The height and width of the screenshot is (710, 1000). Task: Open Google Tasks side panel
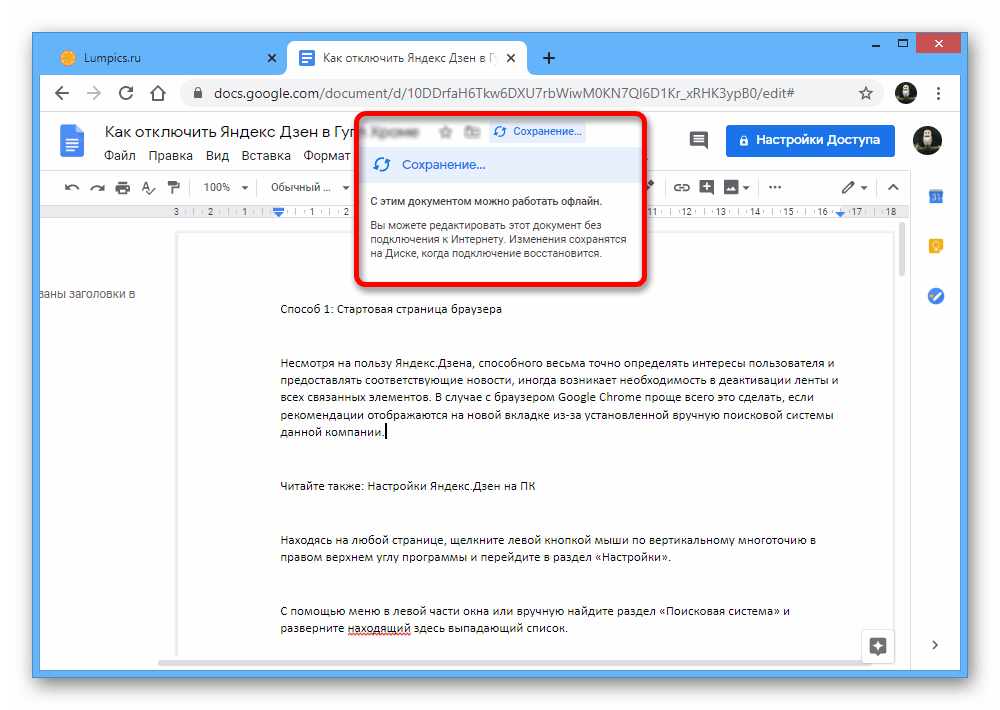[x=936, y=296]
